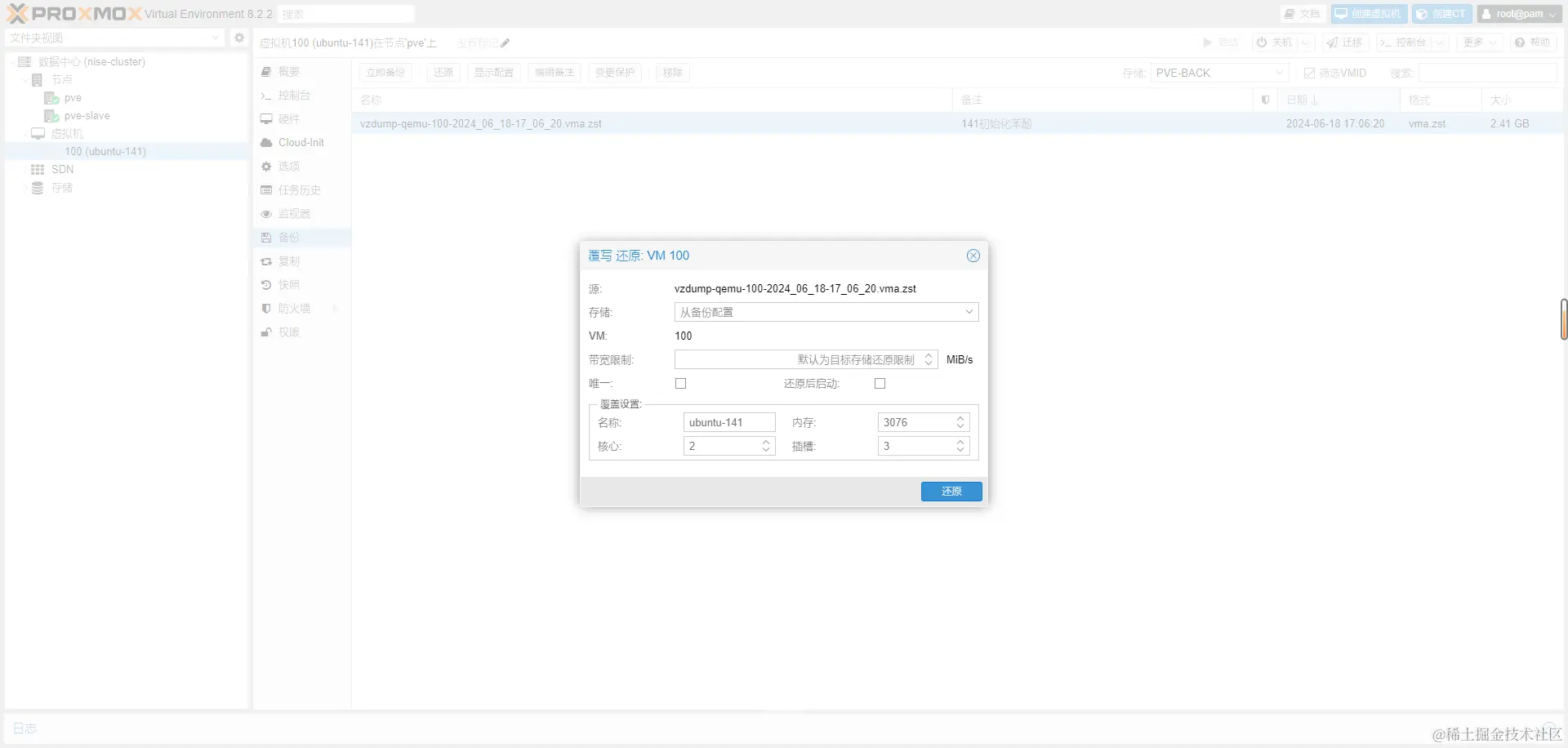Focus the top header search box
Image resolution: width=1568 pixels, height=748 pixels.
click(x=346, y=14)
